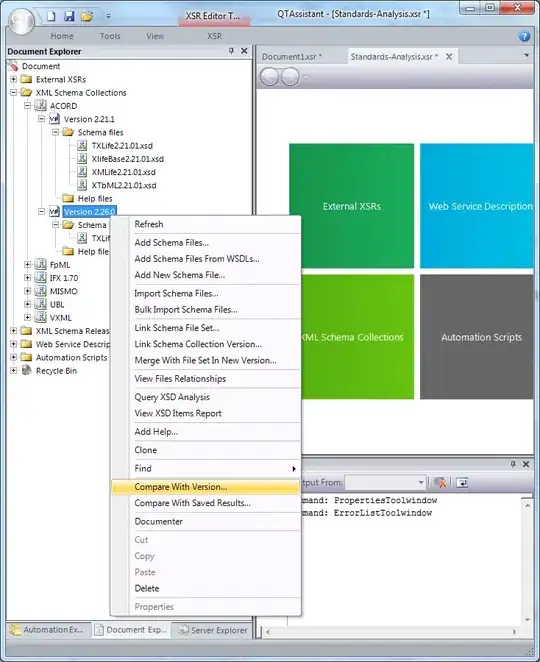Choose Compare With Version from context menu

click(206, 487)
